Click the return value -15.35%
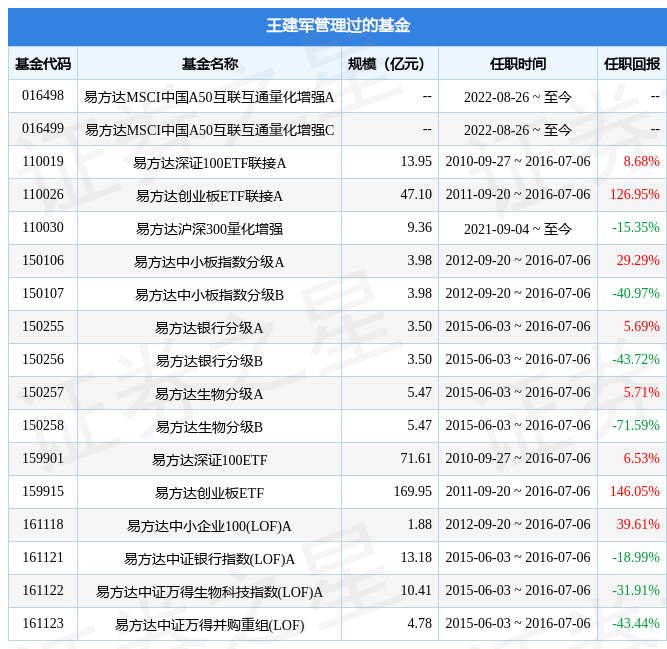The image size is (667, 649). click(x=636, y=227)
